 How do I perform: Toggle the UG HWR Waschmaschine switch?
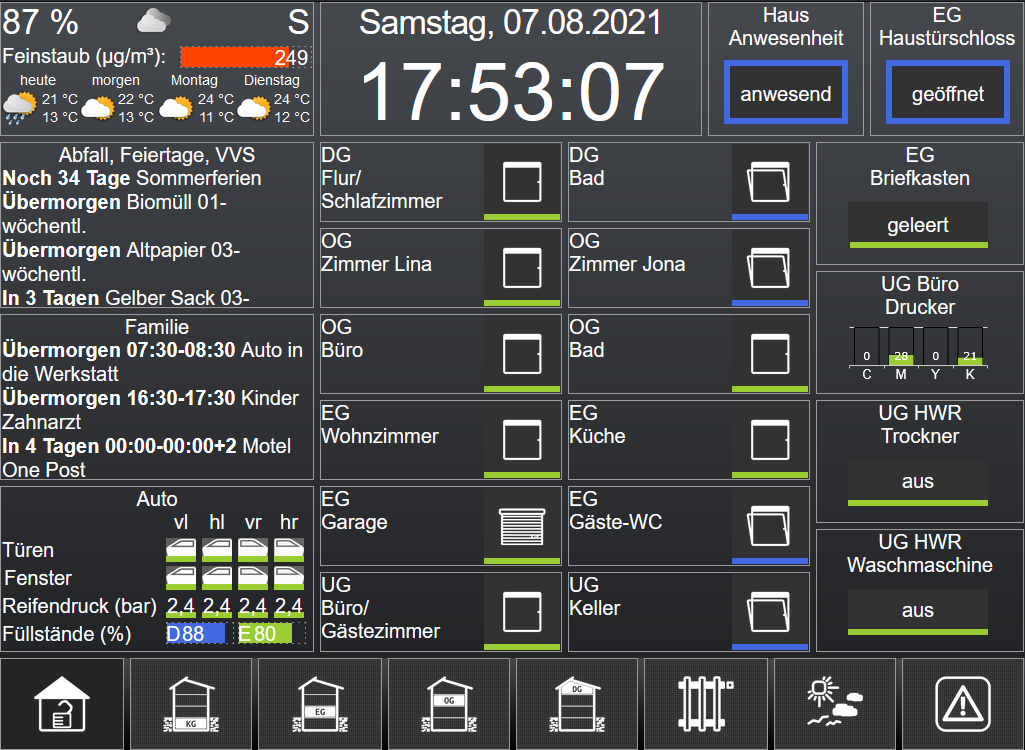coord(917,610)
